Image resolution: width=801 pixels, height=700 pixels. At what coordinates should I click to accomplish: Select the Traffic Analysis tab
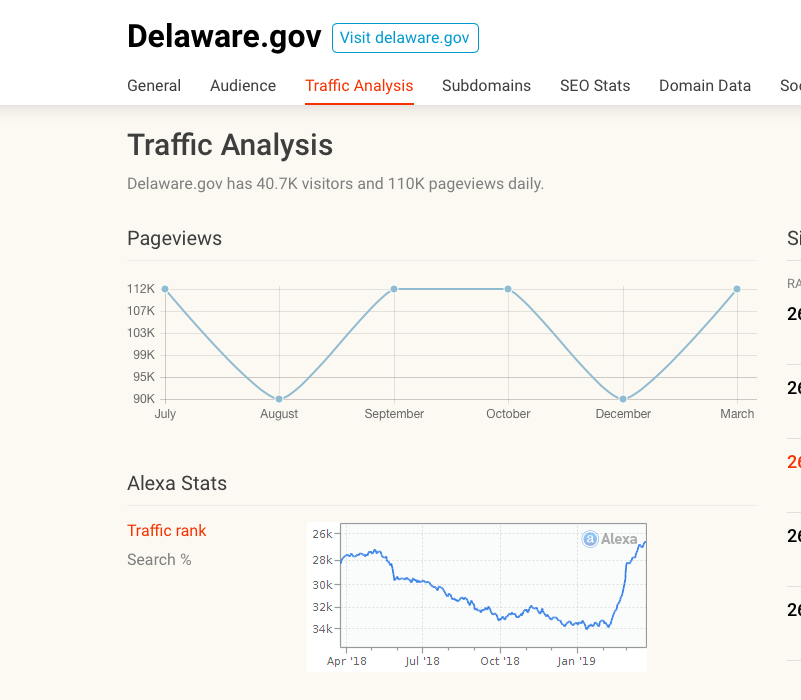tap(359, 85)
